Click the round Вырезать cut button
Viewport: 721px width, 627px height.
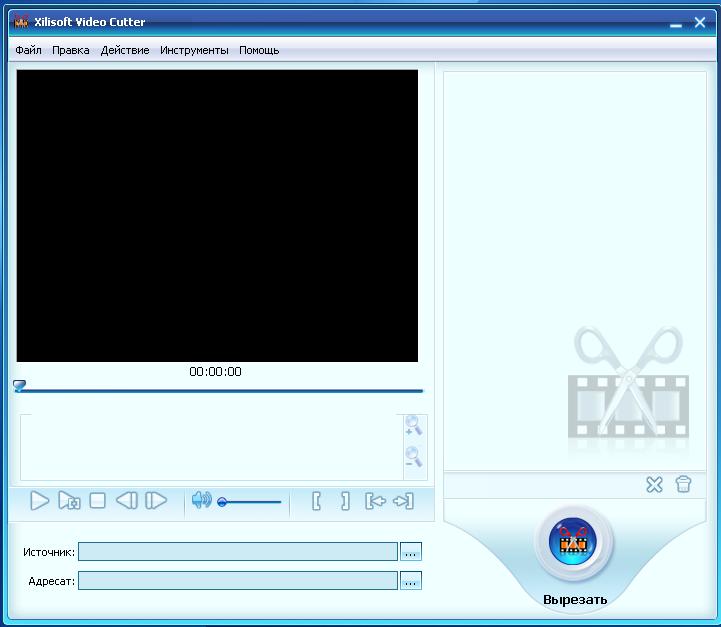(x=573, y=541)
